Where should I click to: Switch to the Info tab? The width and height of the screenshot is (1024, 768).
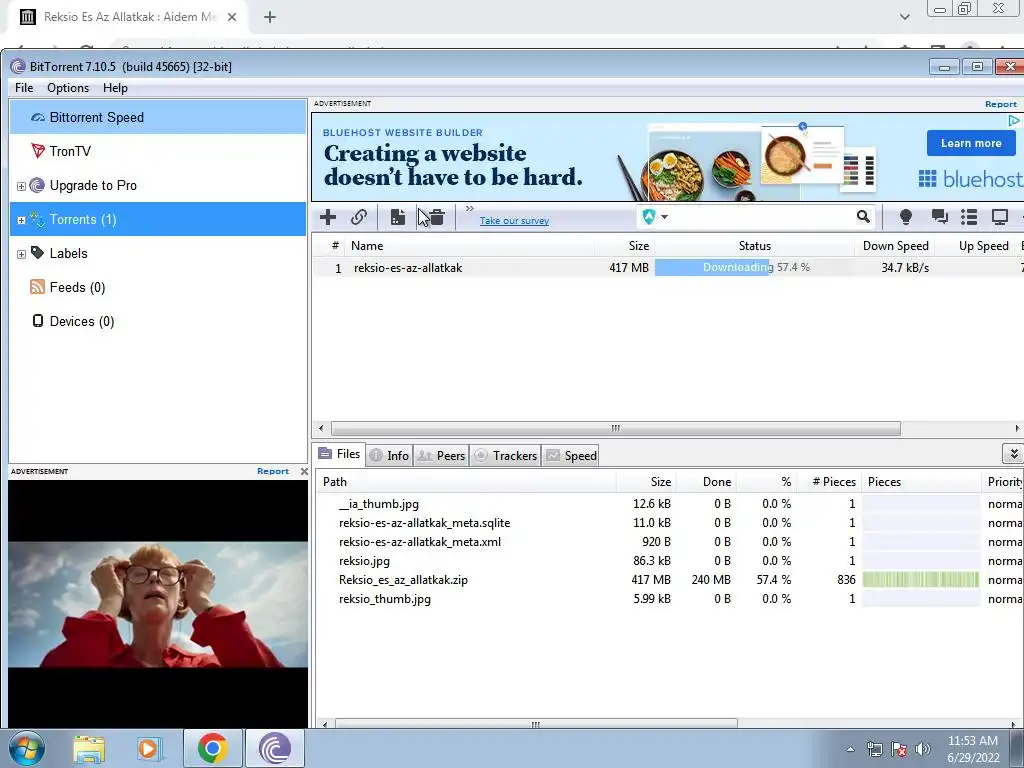click(389, 455)
